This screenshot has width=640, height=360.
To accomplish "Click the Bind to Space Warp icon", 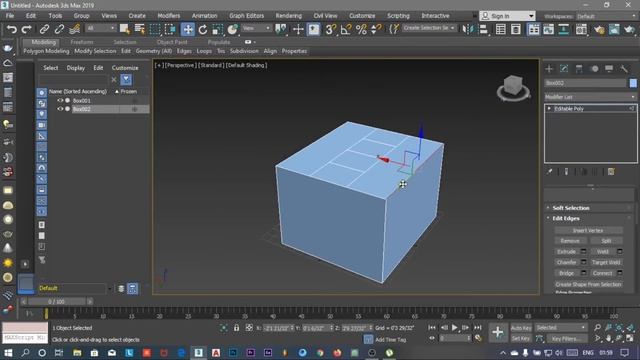I will (x=74, y=29).
